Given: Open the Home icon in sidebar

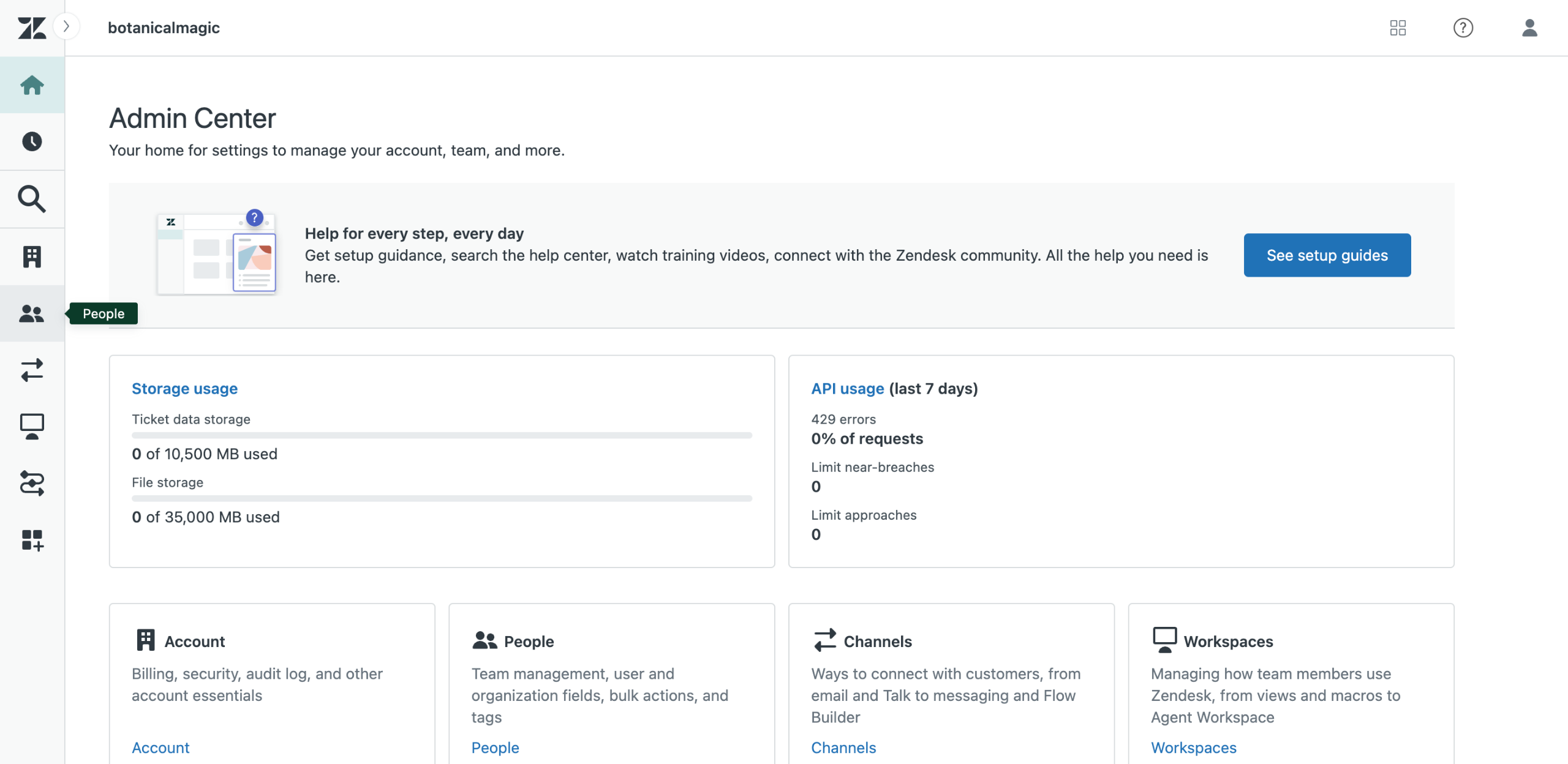Looking at the screenshot, I should (32, 85).
